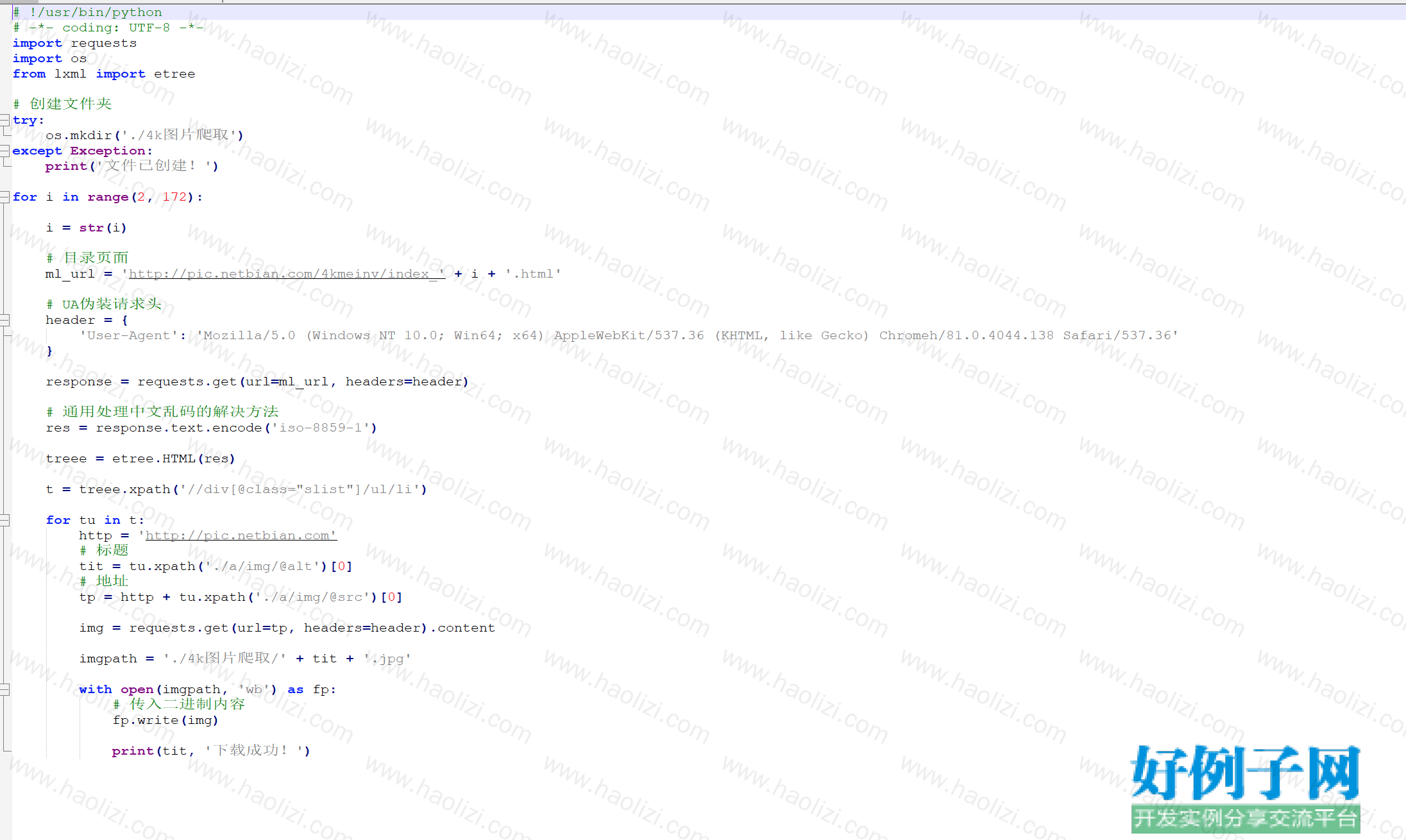Image resolution: width=1406 pixels, height=840 pixels.
Task: Click the 'import requests' line
Action: pos(74,43)
